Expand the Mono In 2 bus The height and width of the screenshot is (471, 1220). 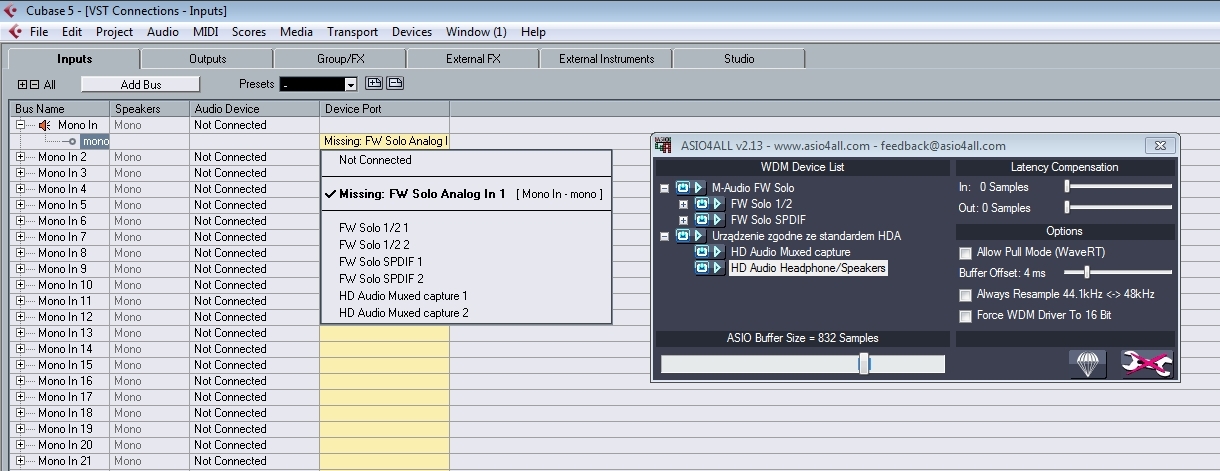21,157
